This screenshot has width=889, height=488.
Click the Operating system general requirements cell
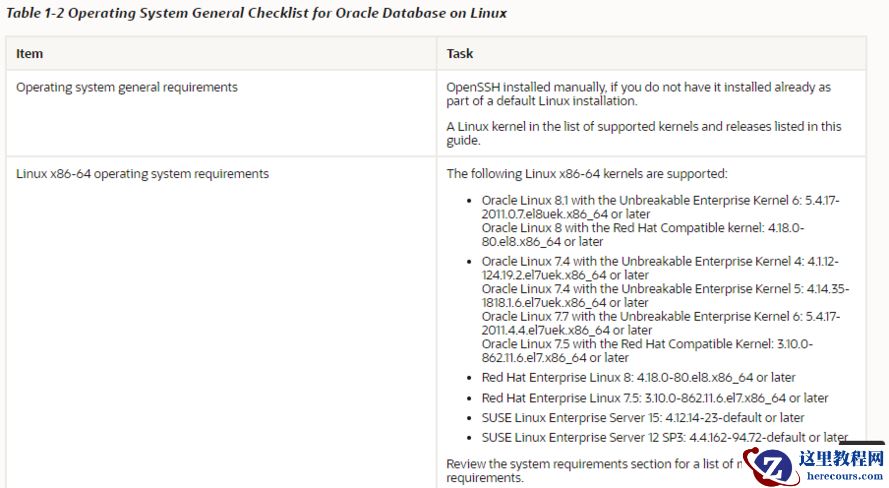(x=127, y=87)
